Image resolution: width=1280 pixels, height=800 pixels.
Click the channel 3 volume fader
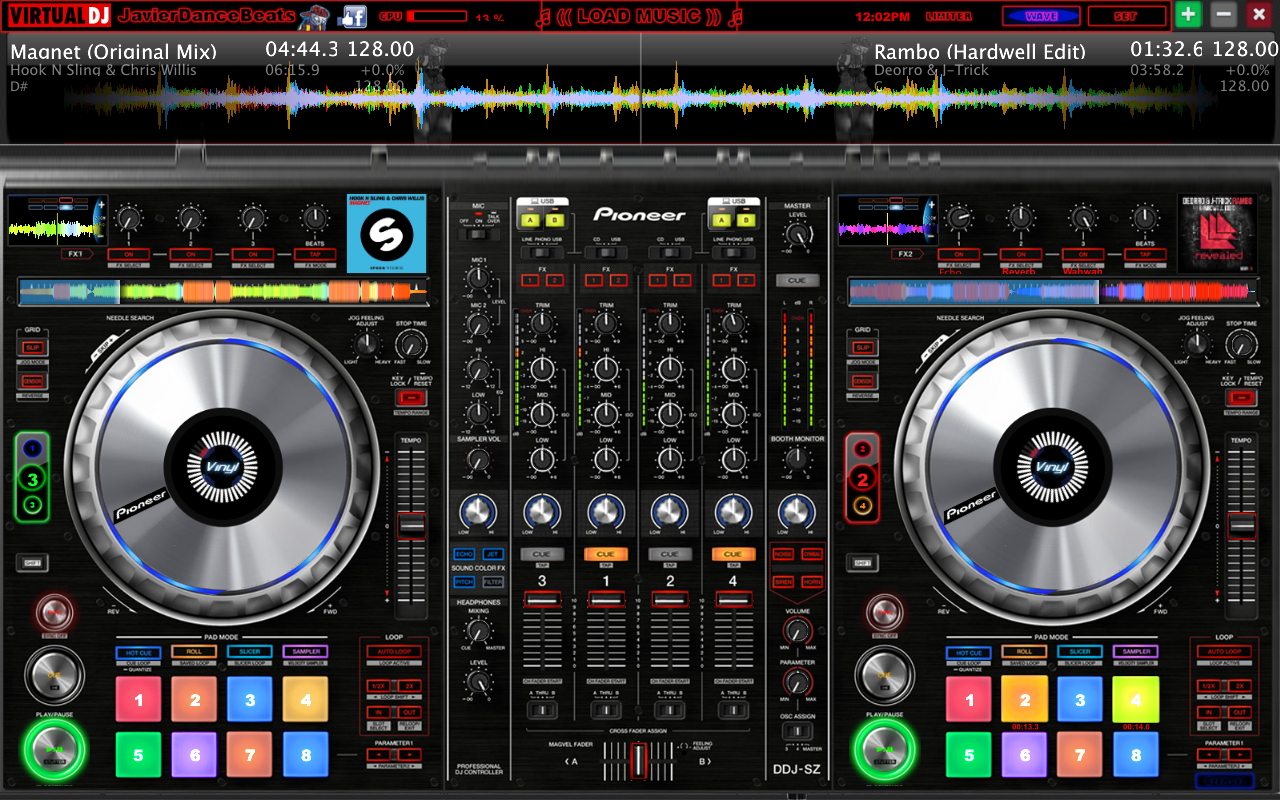point(542,598)
